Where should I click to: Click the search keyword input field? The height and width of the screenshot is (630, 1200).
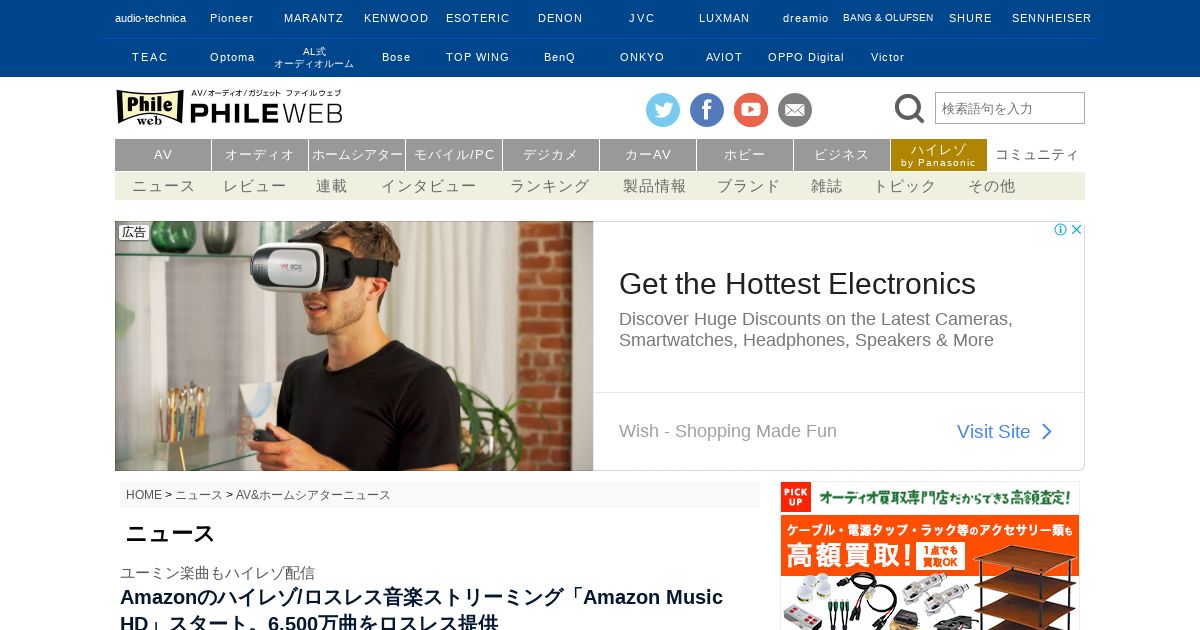point(1010,108)
